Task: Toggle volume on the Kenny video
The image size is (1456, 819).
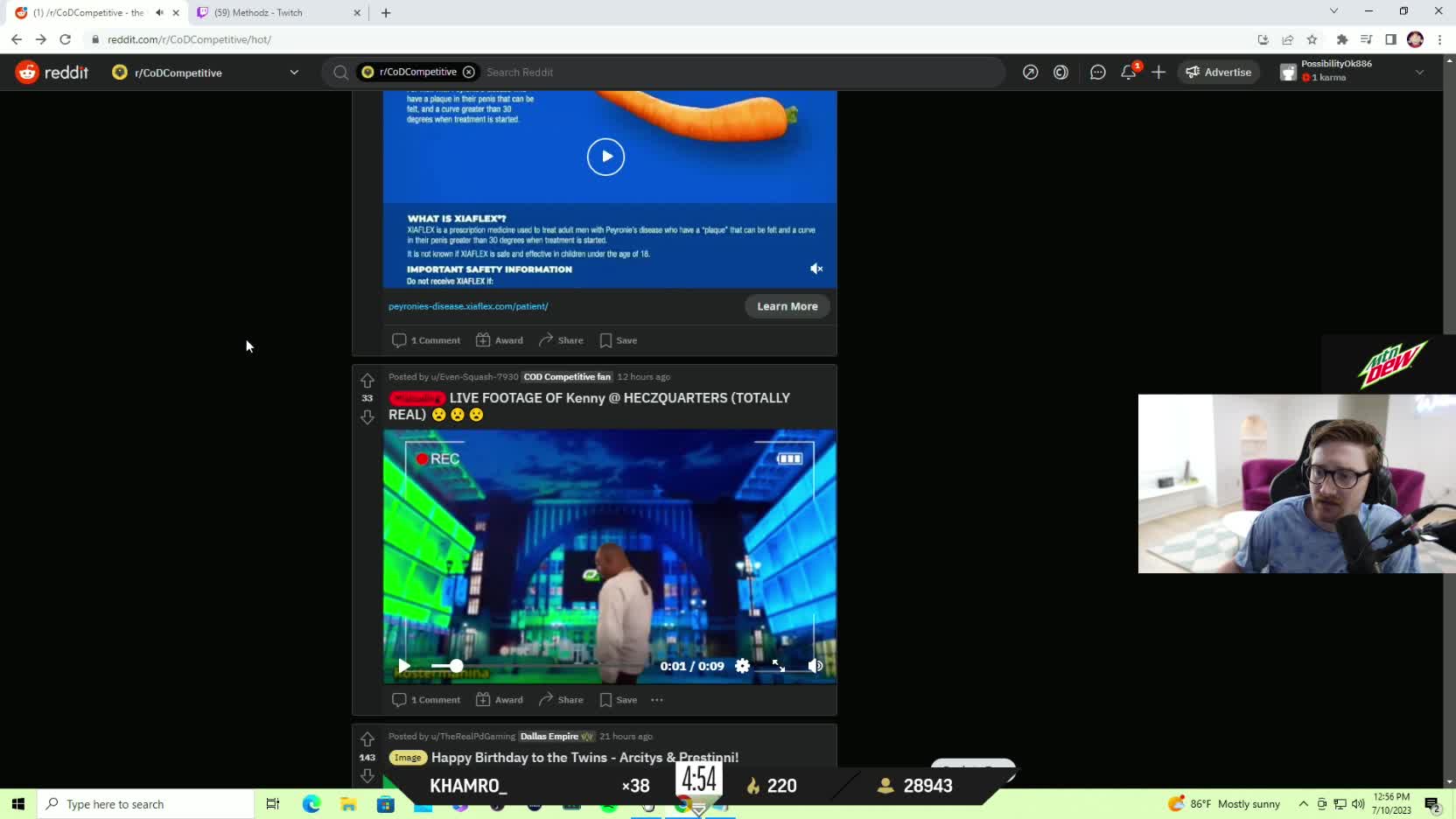Action: [x=815, y=666]
